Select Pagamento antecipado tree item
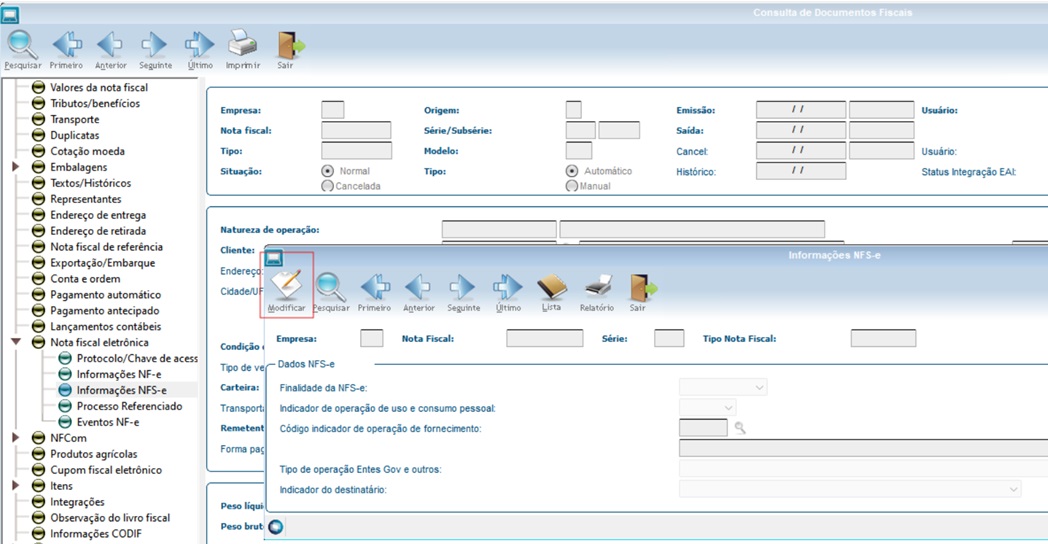Viewport: 1048px width, 544px height. pos(105,311)
